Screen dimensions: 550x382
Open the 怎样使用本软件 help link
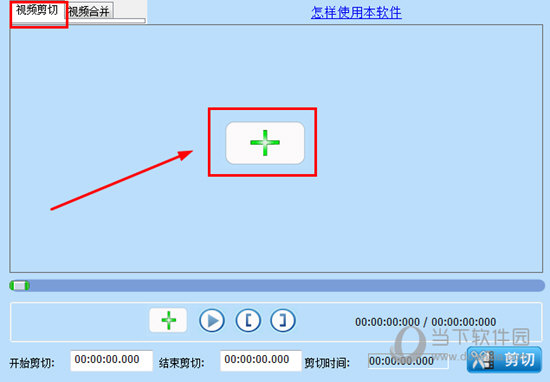click(x=356, y=13)
